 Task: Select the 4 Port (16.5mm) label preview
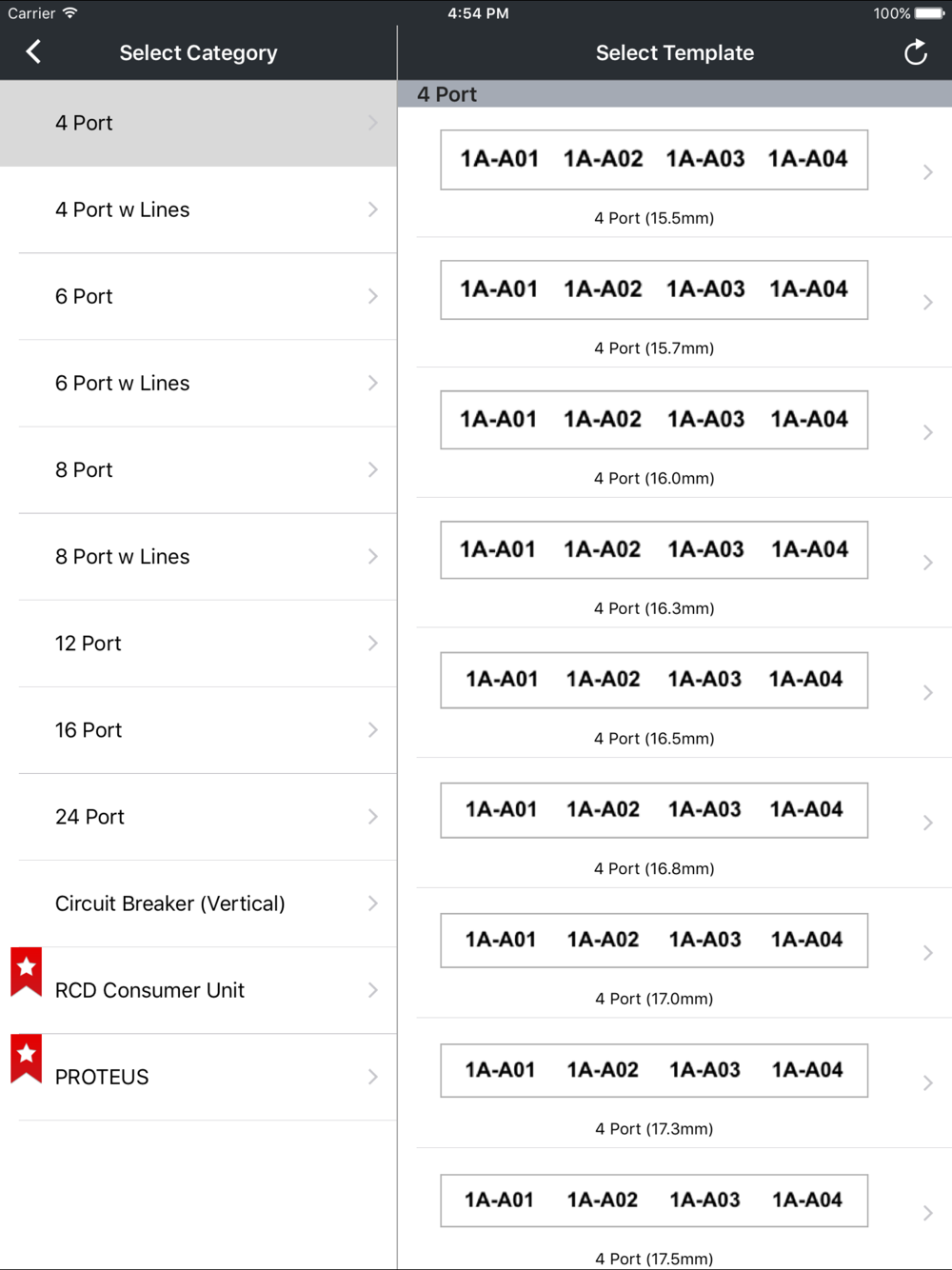654,680
